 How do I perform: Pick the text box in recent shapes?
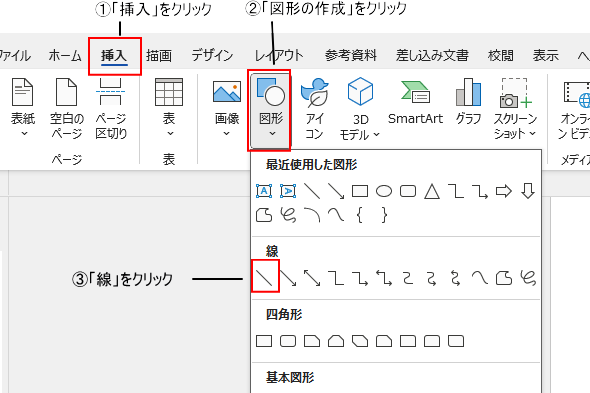264,191
